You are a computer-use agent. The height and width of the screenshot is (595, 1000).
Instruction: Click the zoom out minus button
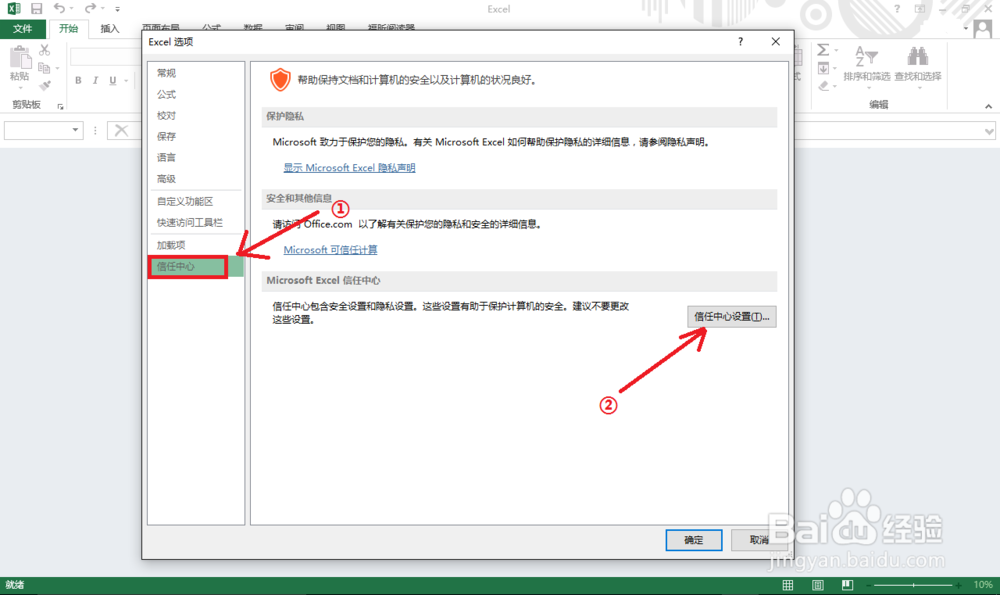[869, 585]
